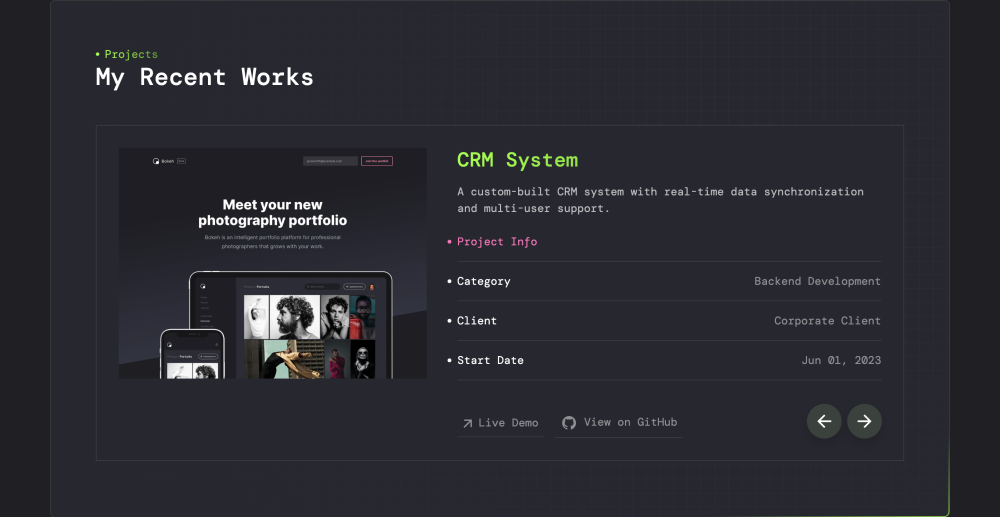
Task: Advance to the next project with right arrow
Action: (x=864, y=421)
